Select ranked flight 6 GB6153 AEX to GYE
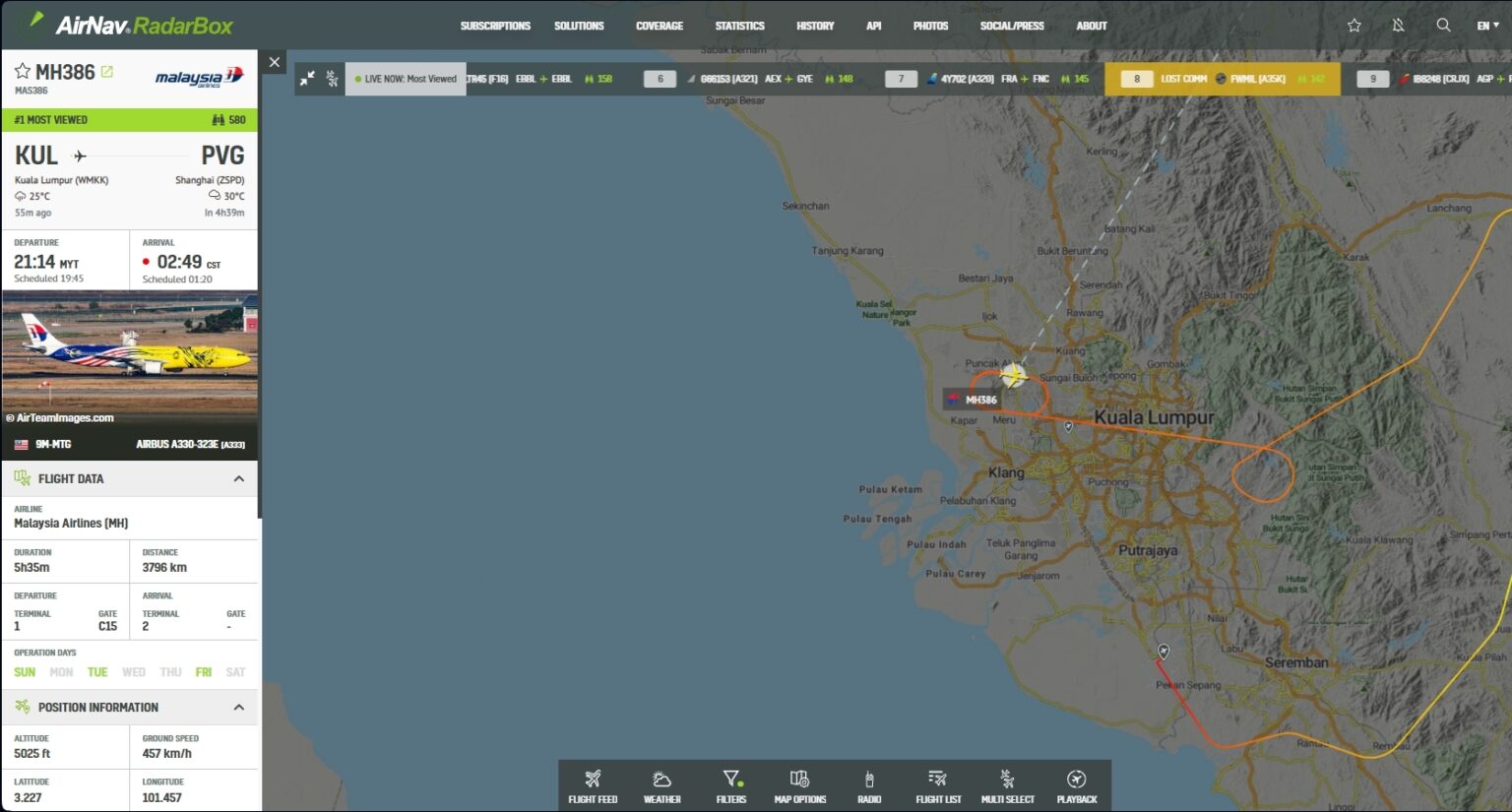Screen dimensions: 1512x812 (x=749, y=79)
